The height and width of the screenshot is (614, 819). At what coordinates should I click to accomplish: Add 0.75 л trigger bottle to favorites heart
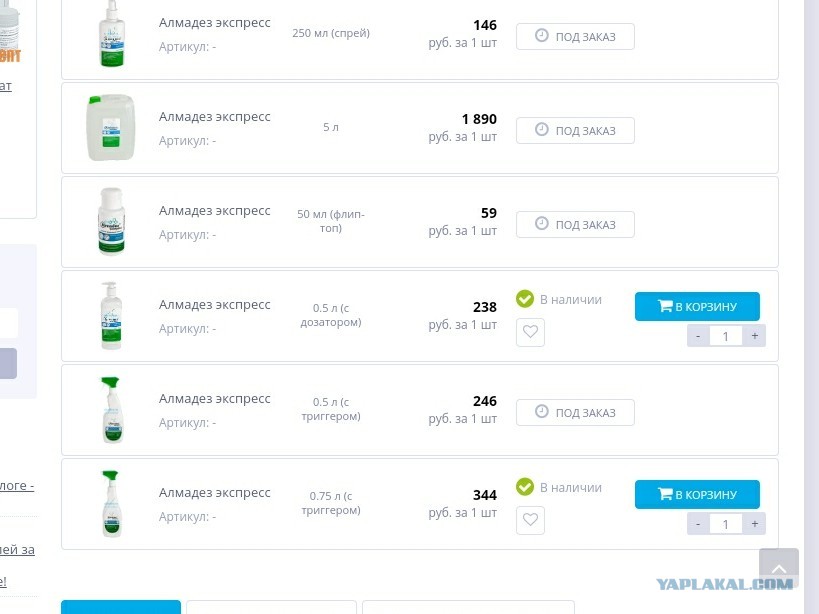pyautogui.click(x=530, y=520)
